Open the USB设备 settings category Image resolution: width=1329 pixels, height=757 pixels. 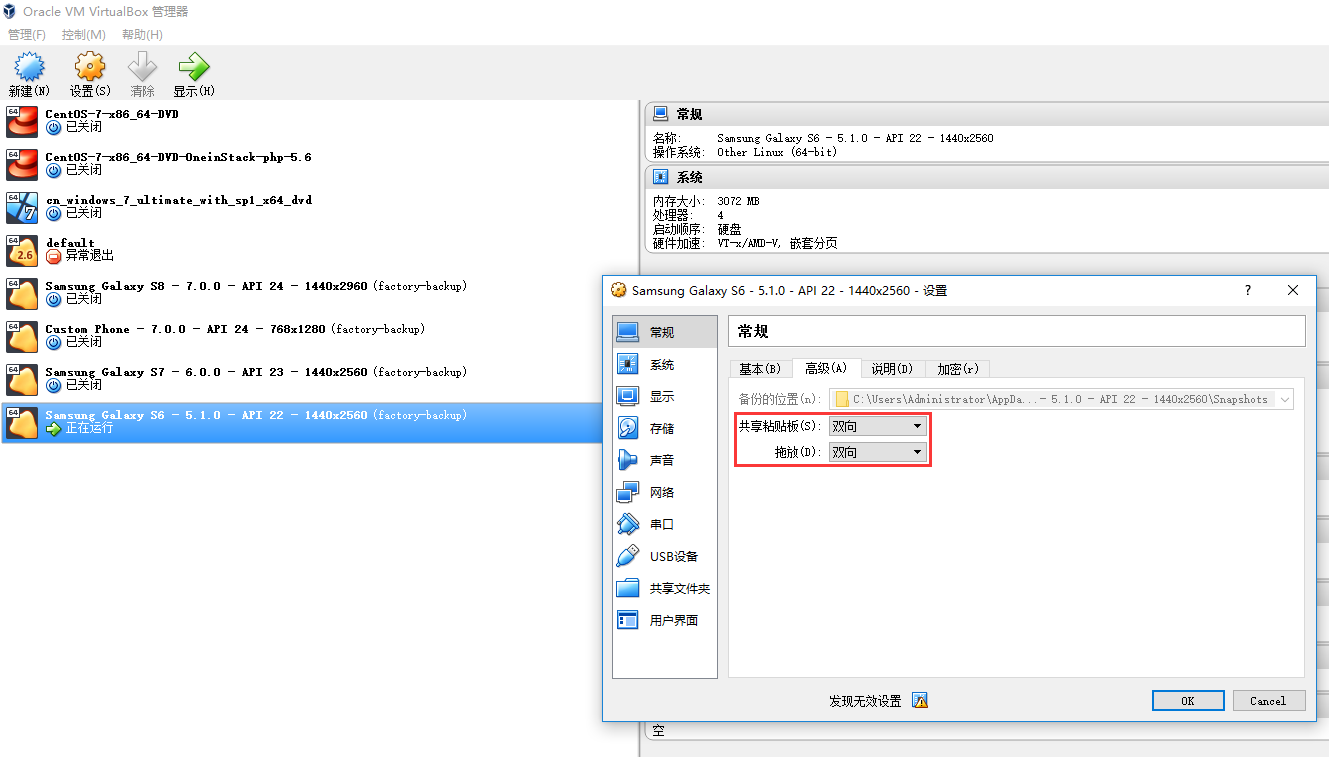[665, 556]
